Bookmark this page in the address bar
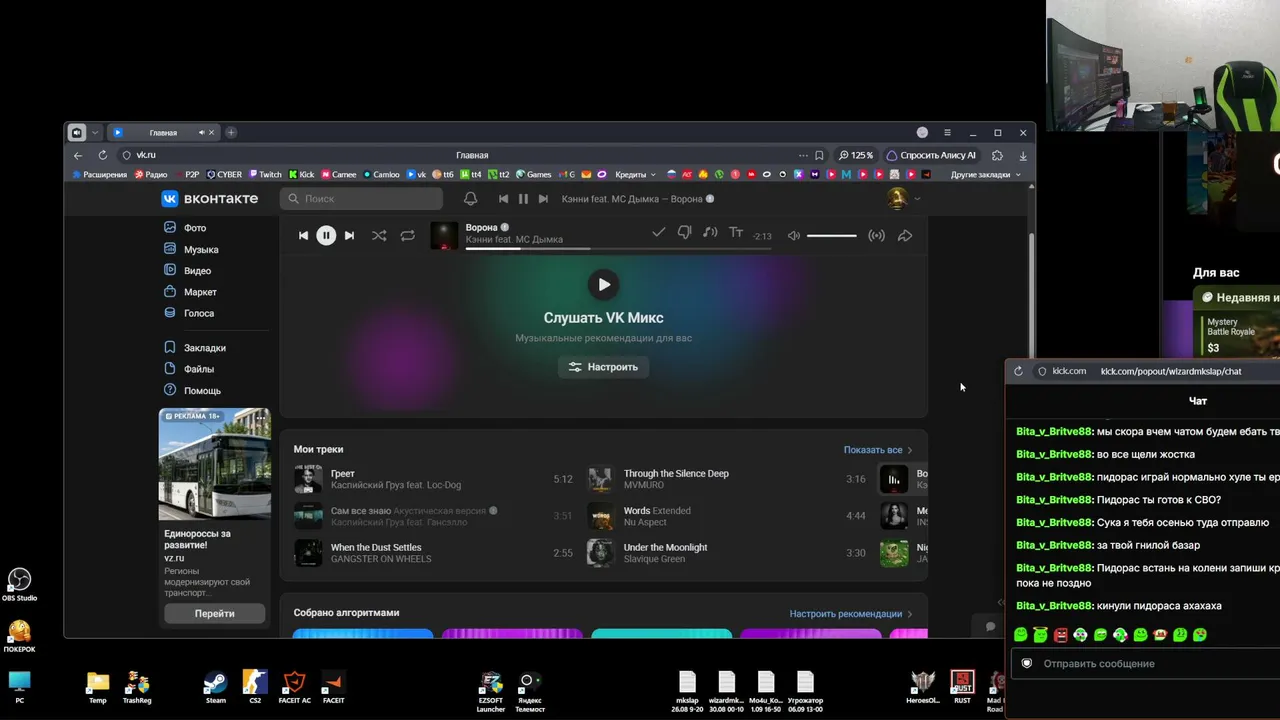 click(819, 155)
